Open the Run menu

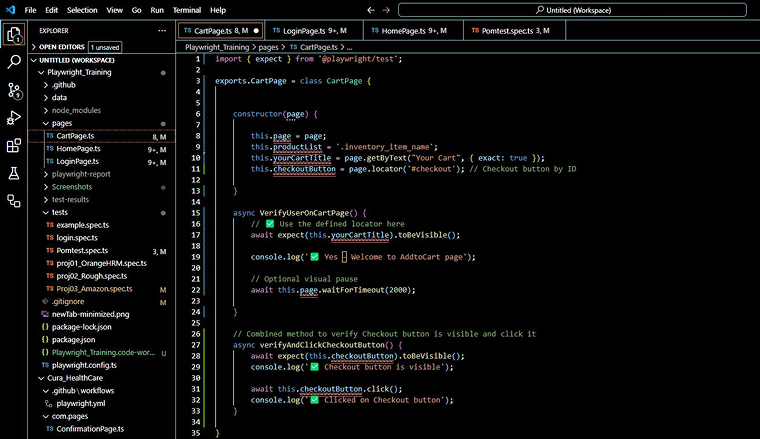click(x=157, y=10)
